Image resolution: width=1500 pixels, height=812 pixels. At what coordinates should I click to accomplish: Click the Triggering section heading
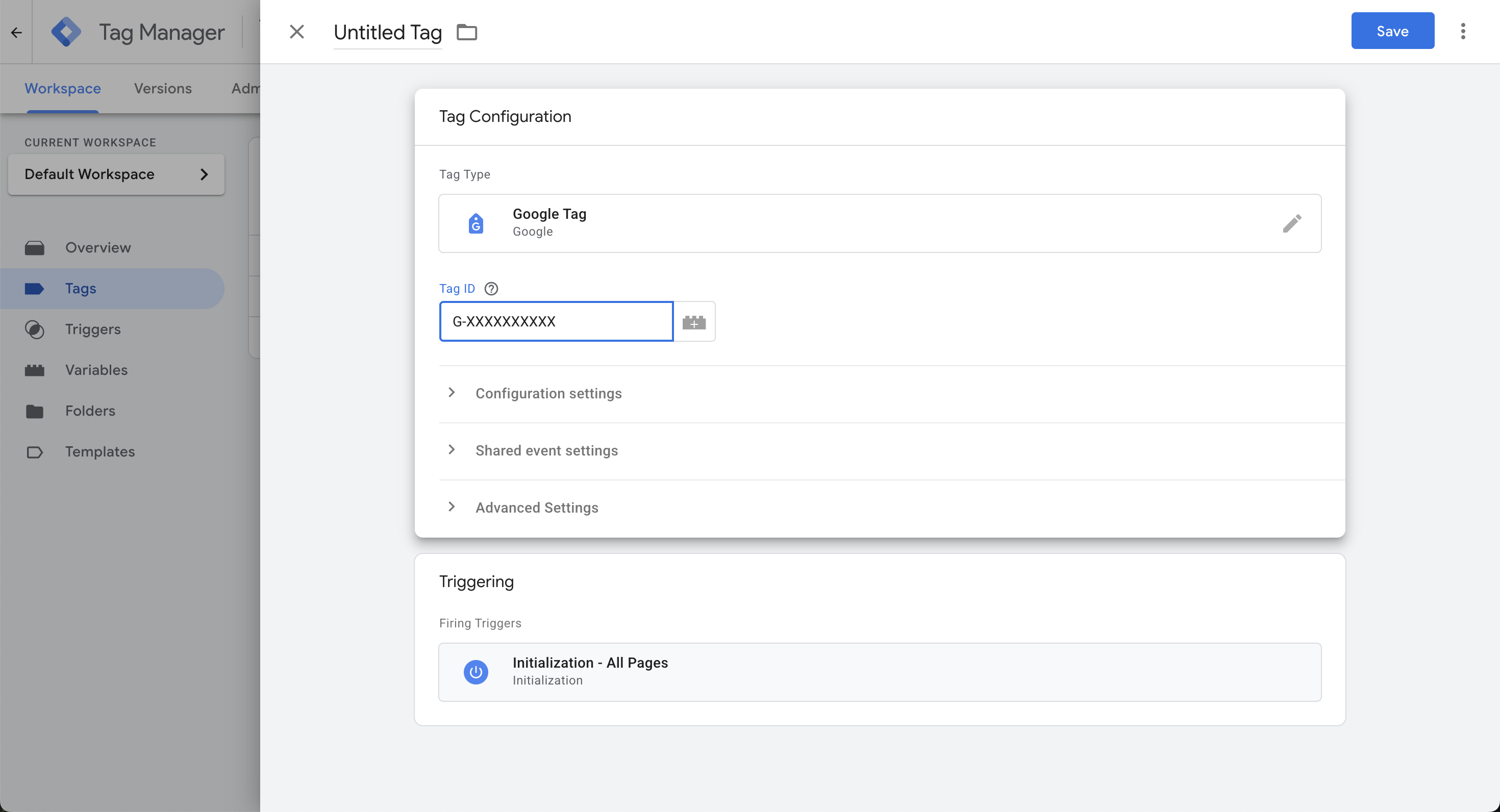pyautogui.click(x=477, y=581)
